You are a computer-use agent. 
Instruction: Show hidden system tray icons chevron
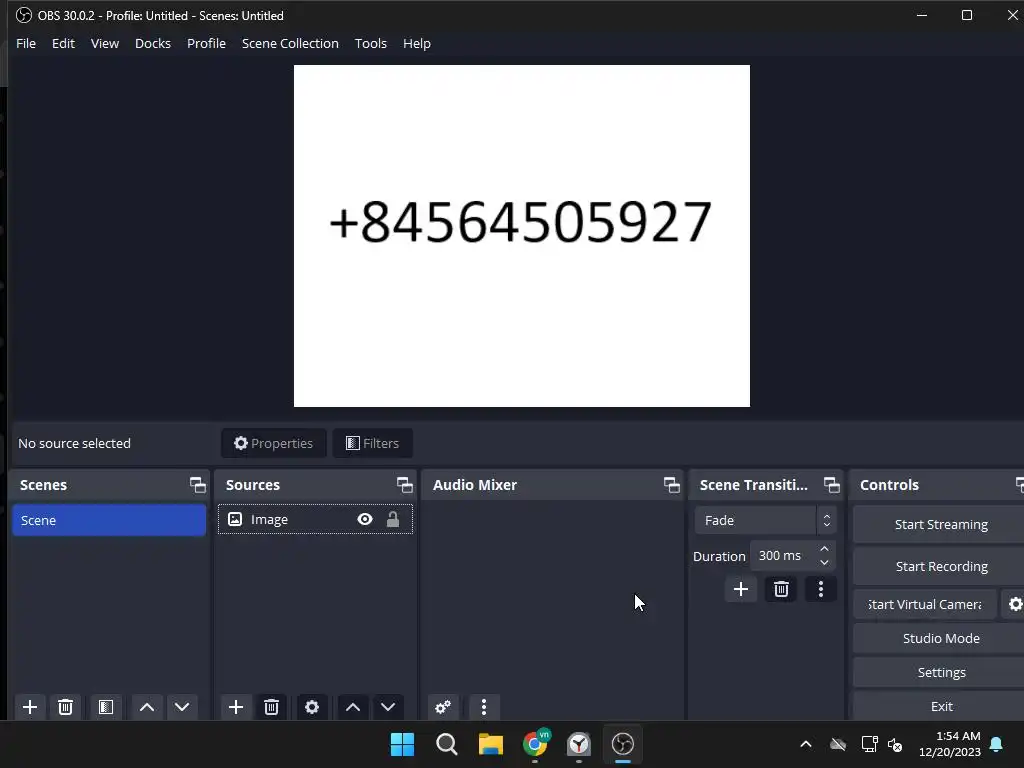click(x=806, y=744)
